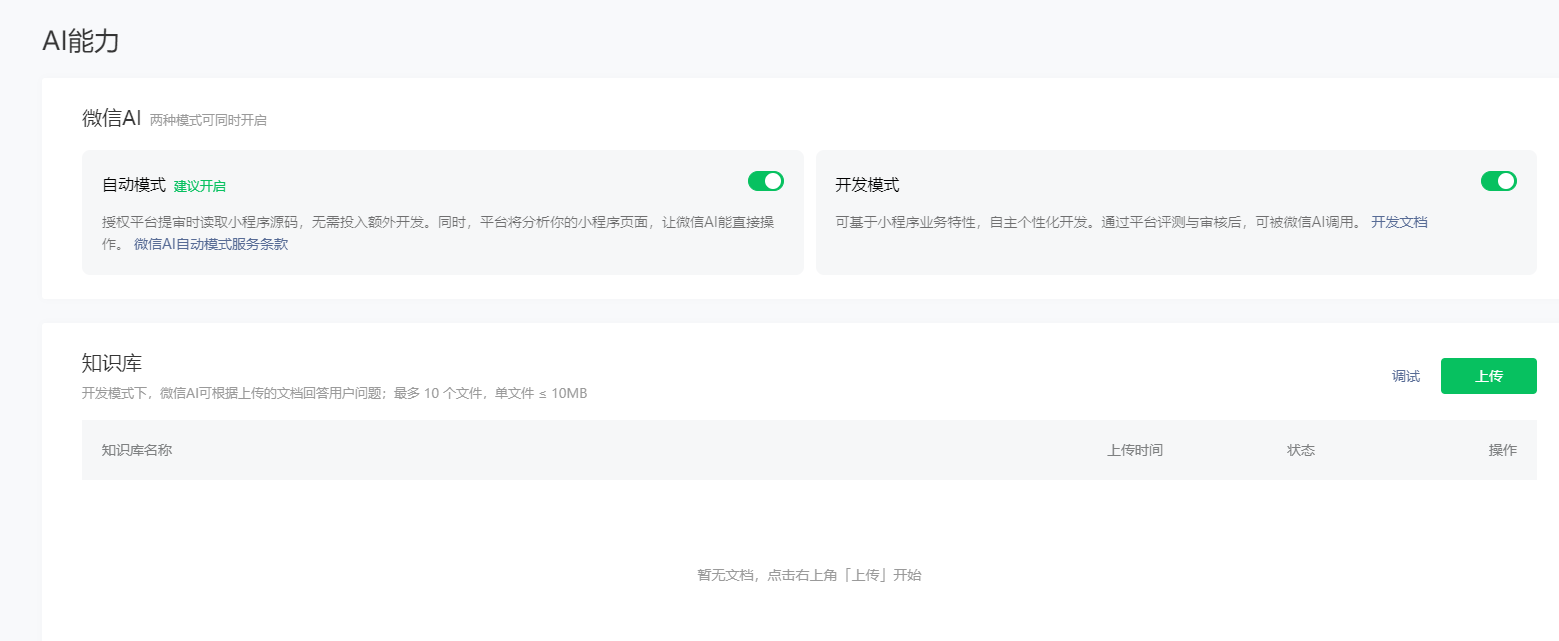Click the 开发模式 card title
Screen dimensions: 1559x641
pos(867,185)
